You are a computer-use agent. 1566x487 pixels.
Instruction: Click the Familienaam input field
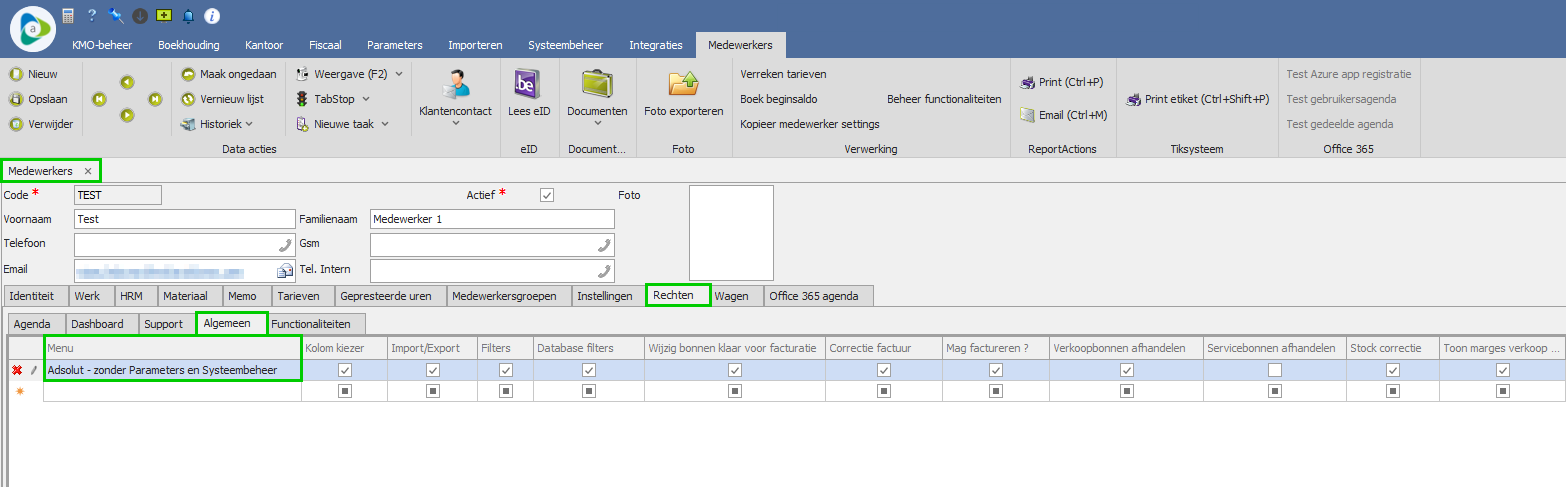point(492,219)
